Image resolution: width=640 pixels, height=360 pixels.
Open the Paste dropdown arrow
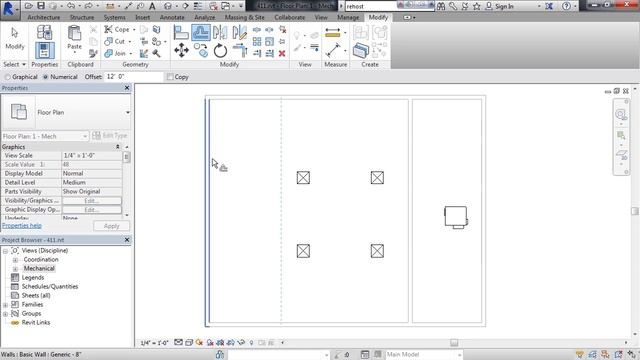74,52
